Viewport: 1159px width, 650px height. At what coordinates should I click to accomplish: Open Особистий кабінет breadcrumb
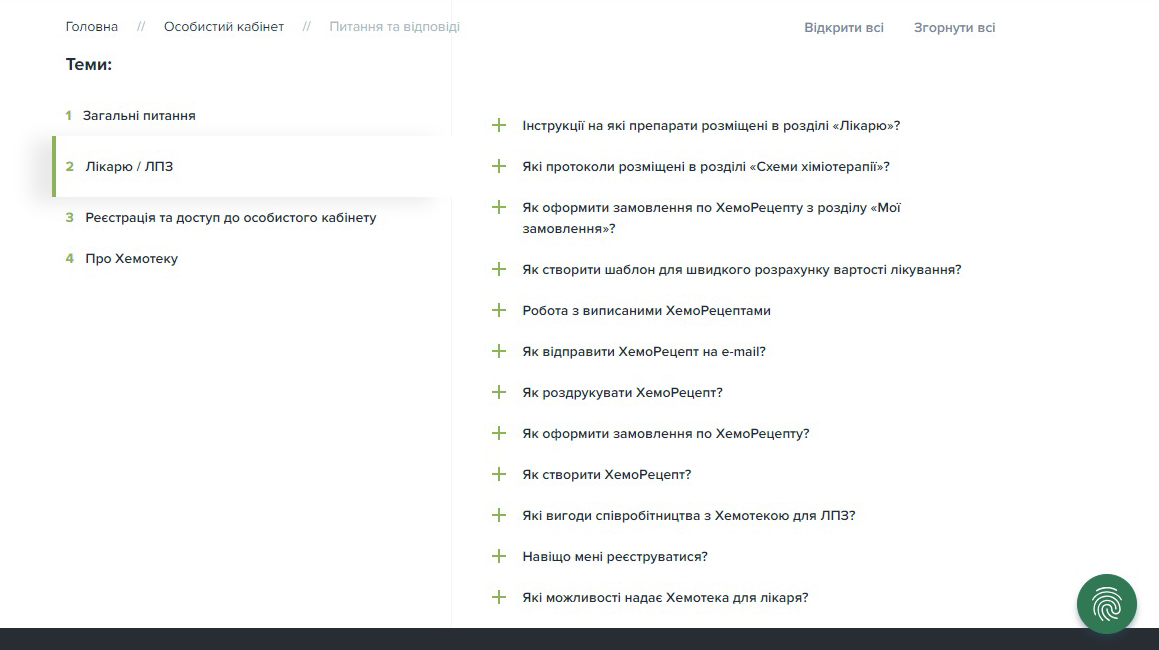click(224, 27)
